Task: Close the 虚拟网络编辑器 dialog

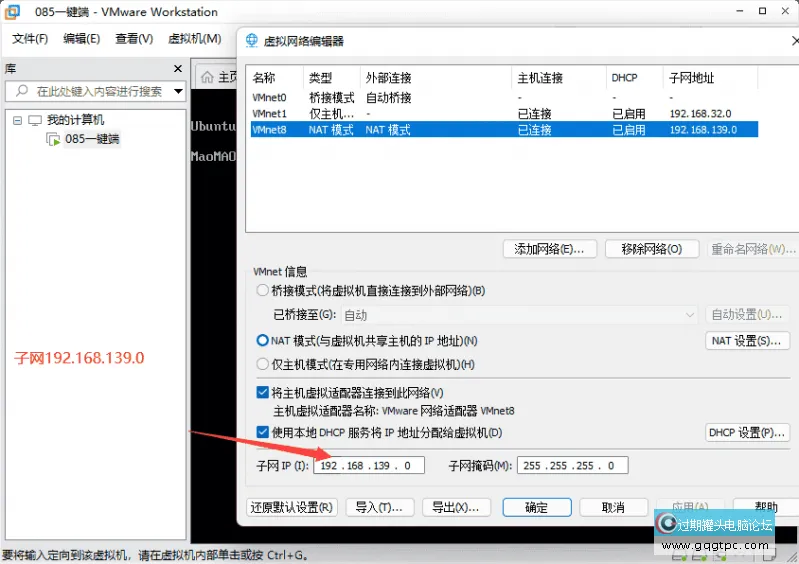Action: pos(794,41)
